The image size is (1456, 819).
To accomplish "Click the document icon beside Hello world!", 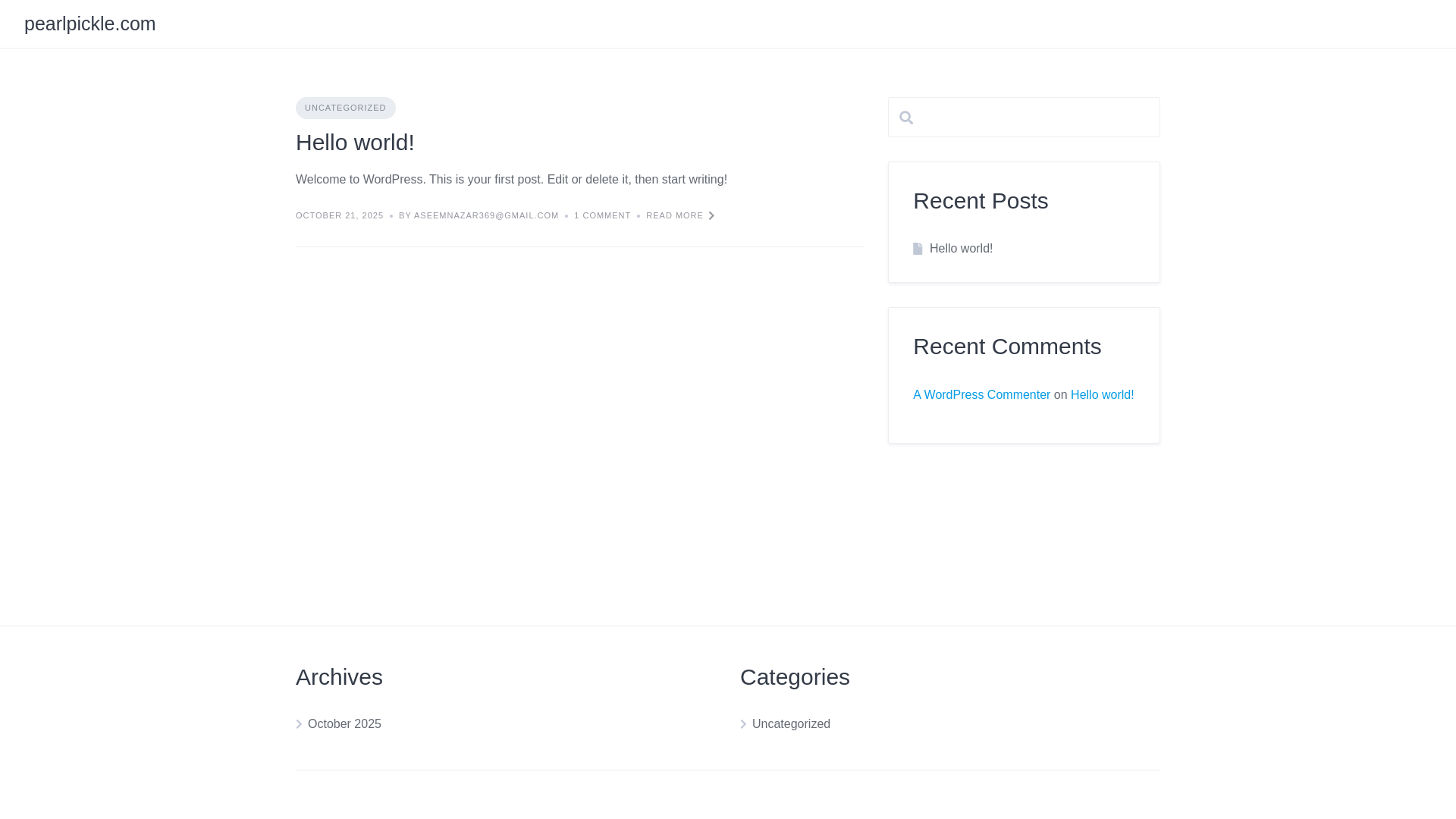I will pyautogui.click(x=918, y=249).
